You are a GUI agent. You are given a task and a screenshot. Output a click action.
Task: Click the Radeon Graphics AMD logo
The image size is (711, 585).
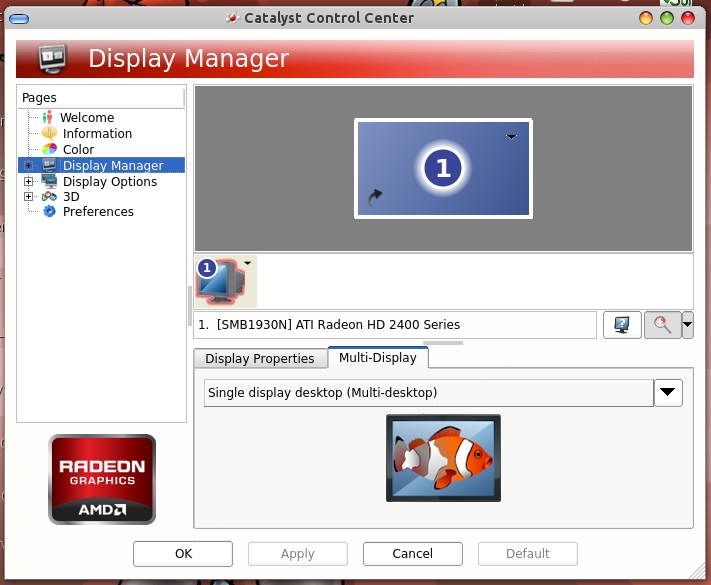pos(102,479)
